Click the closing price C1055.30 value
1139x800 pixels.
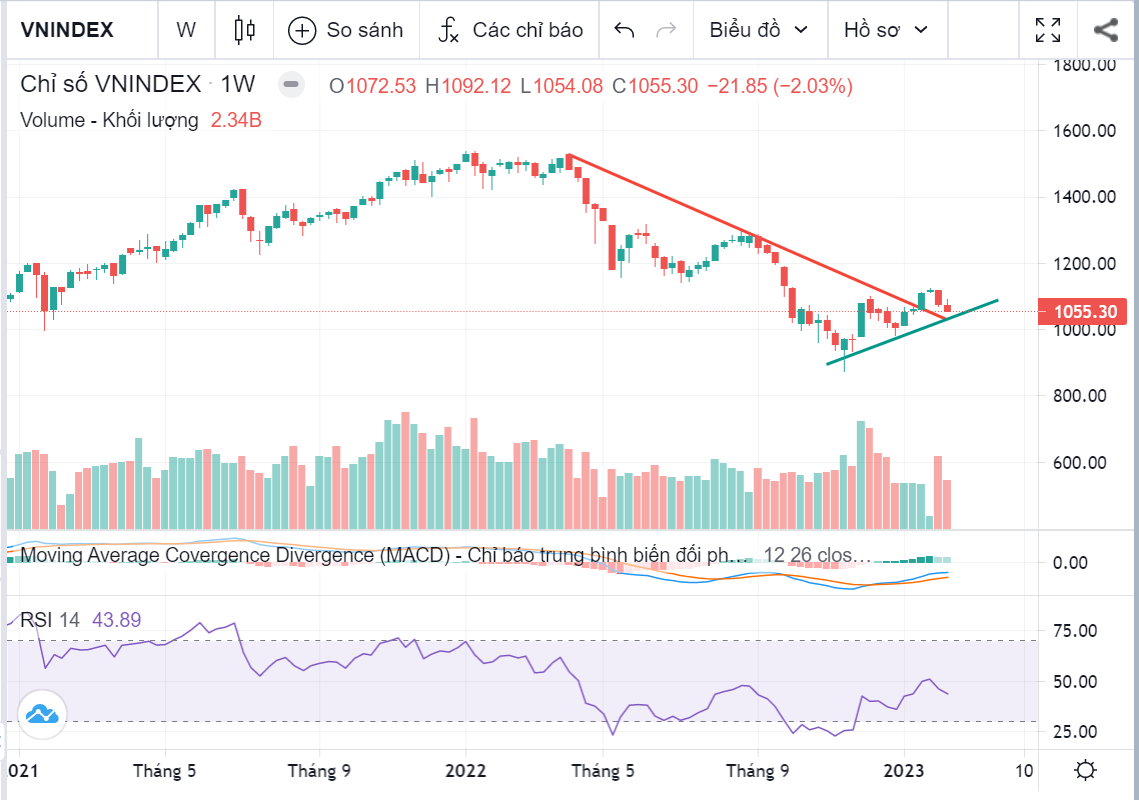(654, 86)
